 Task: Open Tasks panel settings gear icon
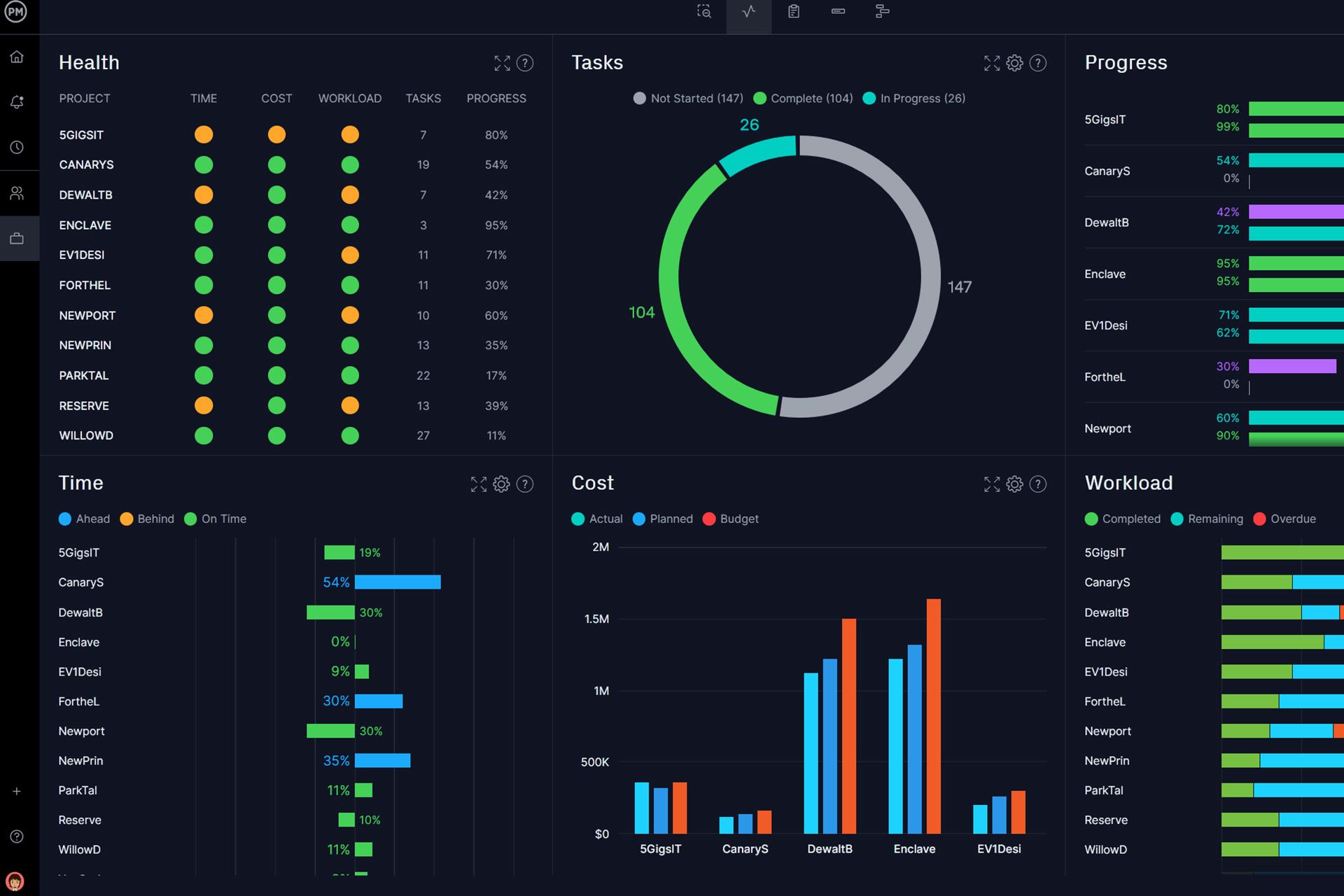(1014, 63)
